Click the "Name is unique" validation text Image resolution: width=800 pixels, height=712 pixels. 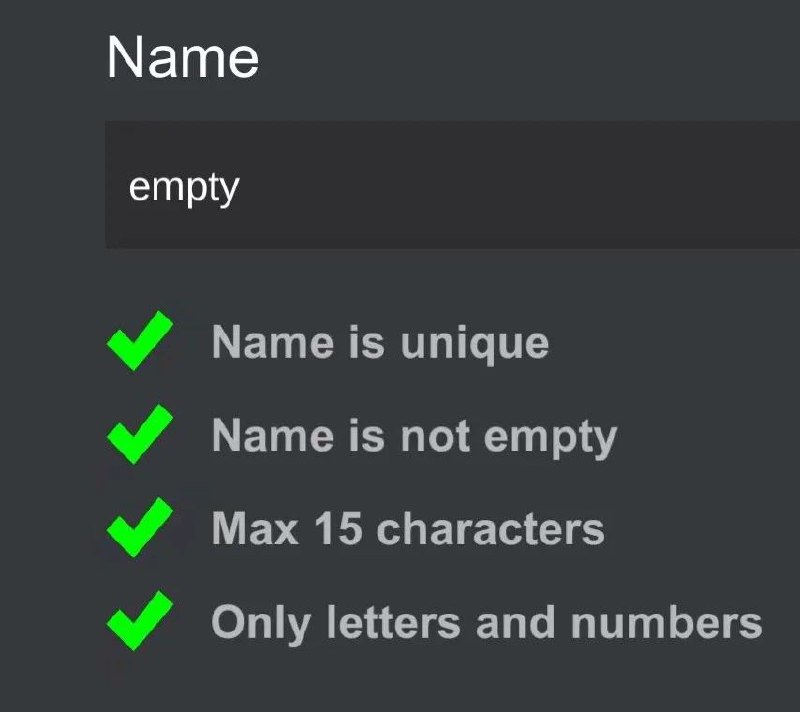point(380,343)
